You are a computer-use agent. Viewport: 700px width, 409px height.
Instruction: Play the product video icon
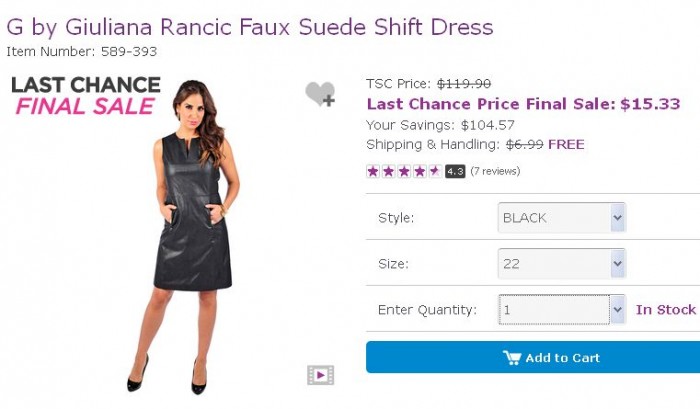point(320,375)
